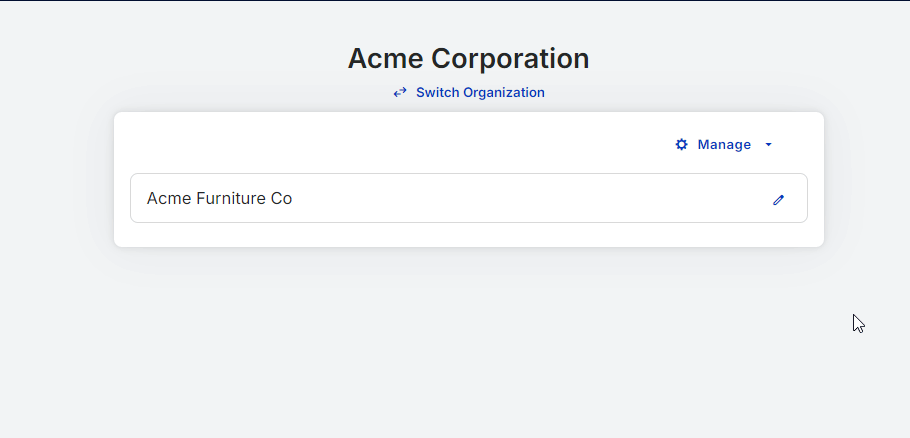Click the Acme Corporation page heading
The image size is (910, 438).
click(468, 58)
